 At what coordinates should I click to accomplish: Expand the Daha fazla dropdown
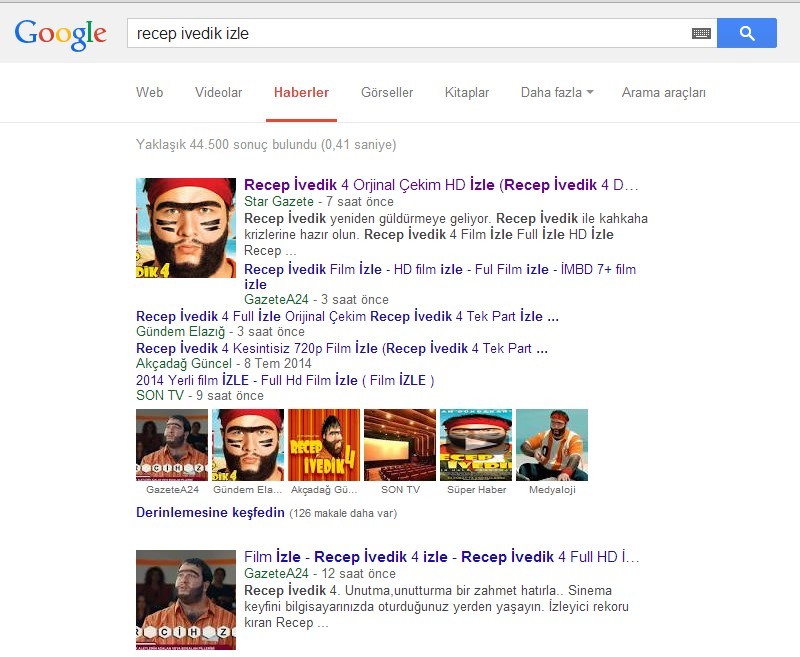(557, 92)
